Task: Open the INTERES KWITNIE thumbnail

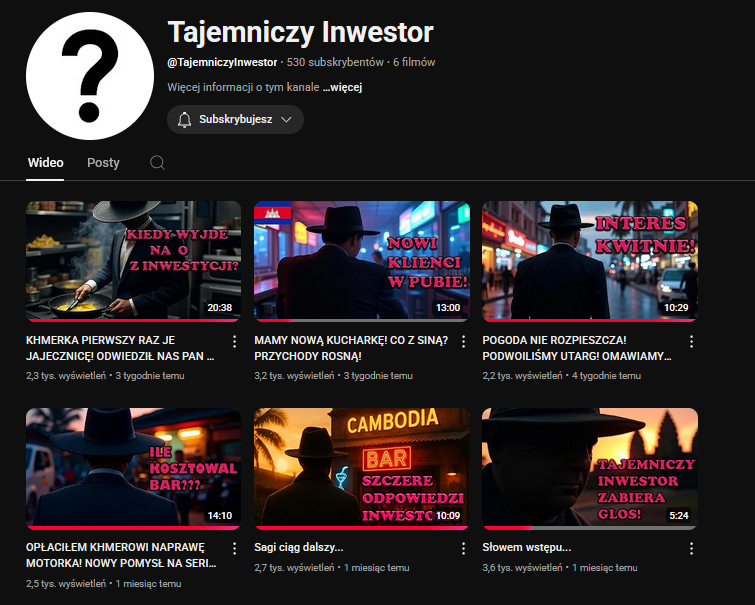Action: tap(590, 262)
